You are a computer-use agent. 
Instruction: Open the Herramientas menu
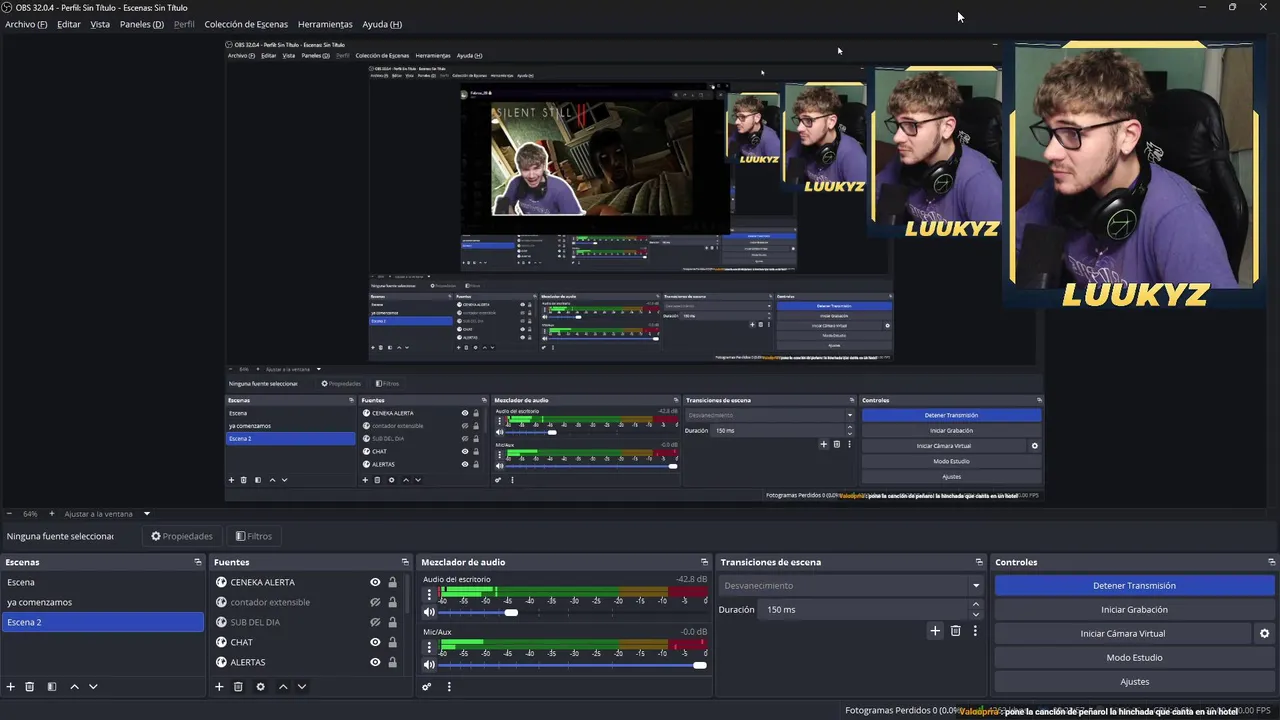pos(325,24)
